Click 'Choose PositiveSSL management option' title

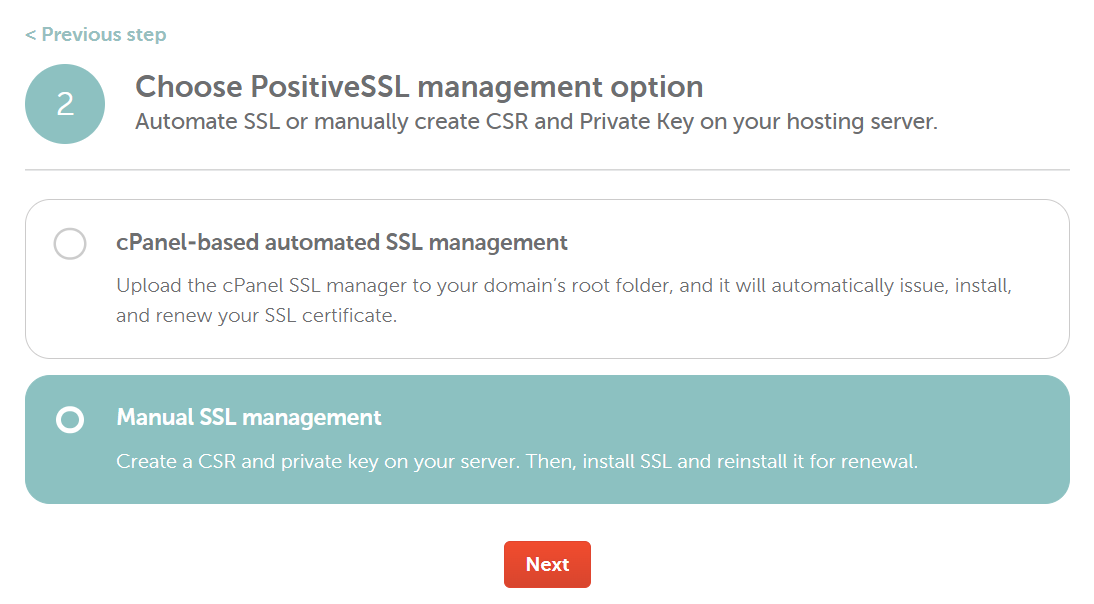pyautogui.click(x=419, y=86)
